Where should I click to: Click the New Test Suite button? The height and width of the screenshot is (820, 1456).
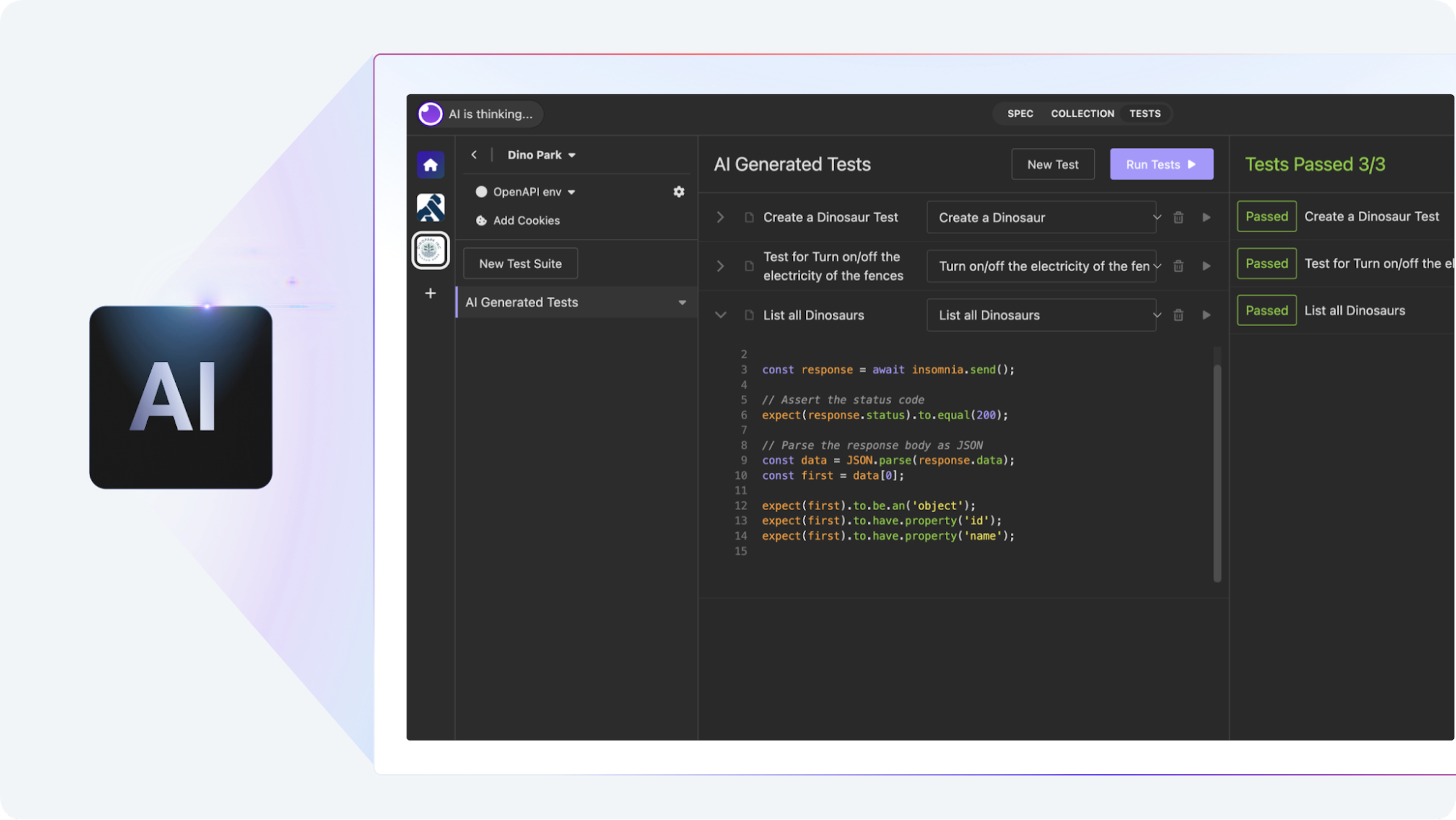[520, 263]
